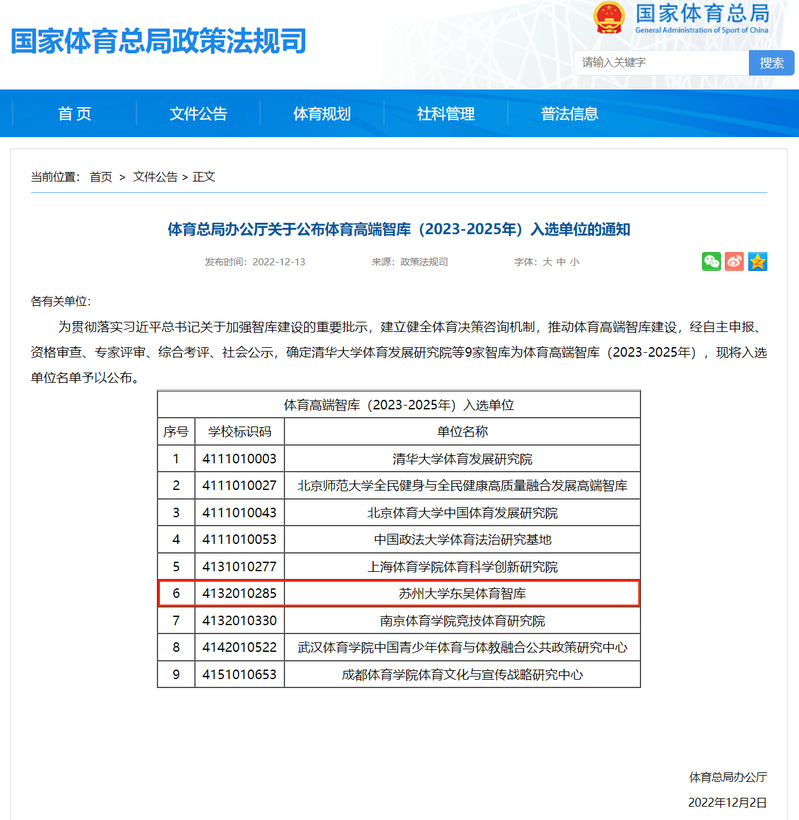The width and height of the screenshot is (799, 820).
Task: Click the 国家体育总局政策法规司 site title
Action: (158, 41)
